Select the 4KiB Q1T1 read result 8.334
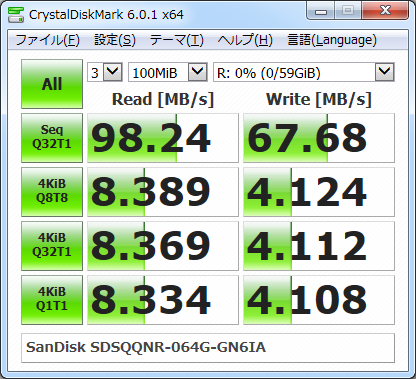 tap(163, 300)
